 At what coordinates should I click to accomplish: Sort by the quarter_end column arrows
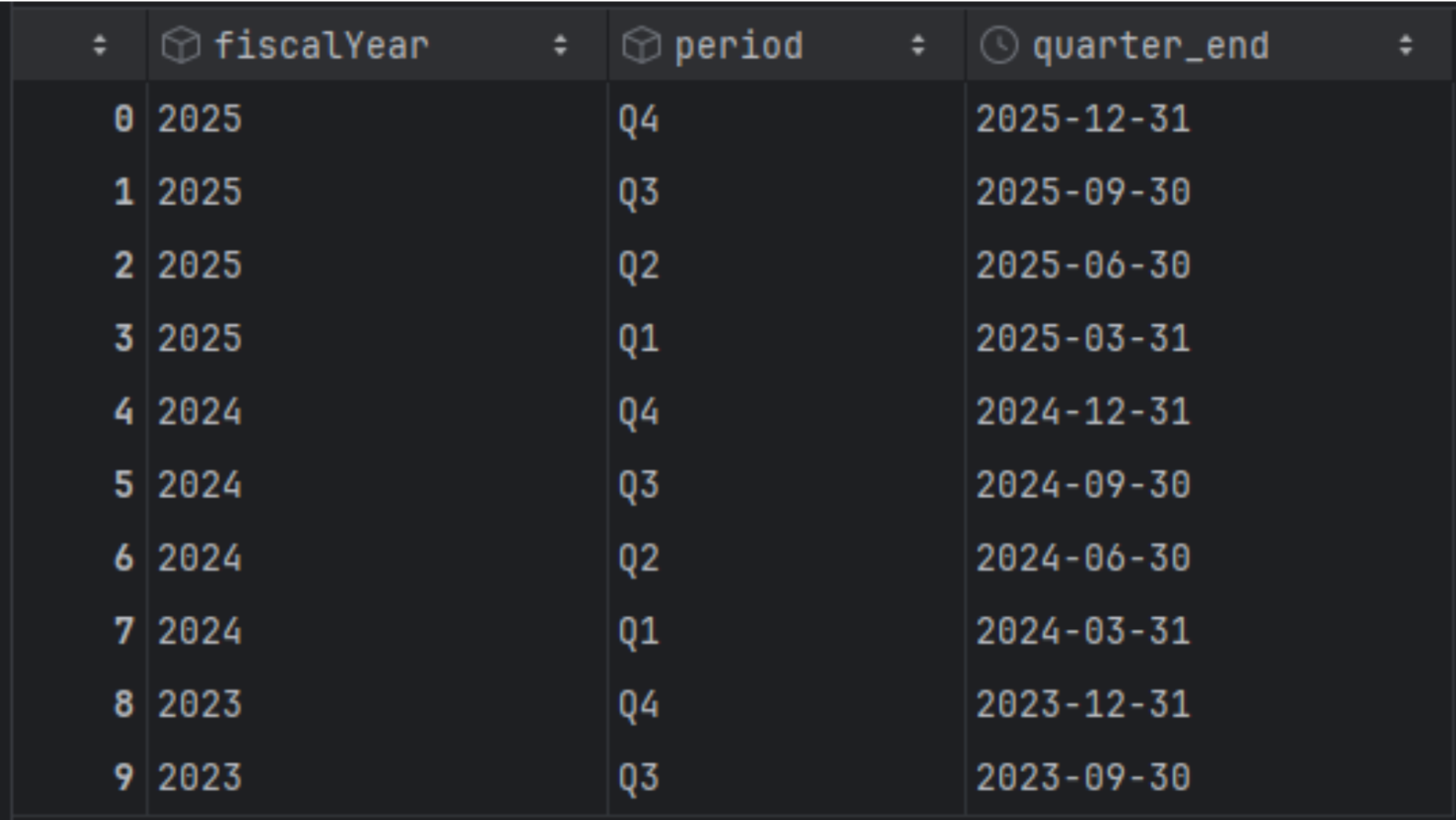(x=1405, y=46)
